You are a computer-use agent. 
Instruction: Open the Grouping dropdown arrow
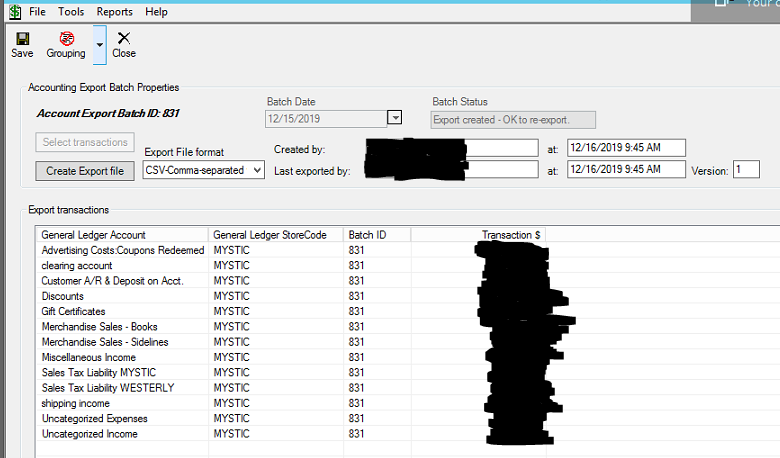point(99,45)
